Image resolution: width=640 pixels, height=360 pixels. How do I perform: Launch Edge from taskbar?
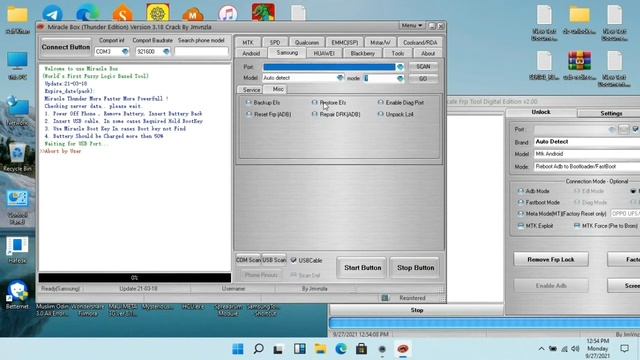coord(341,349)
